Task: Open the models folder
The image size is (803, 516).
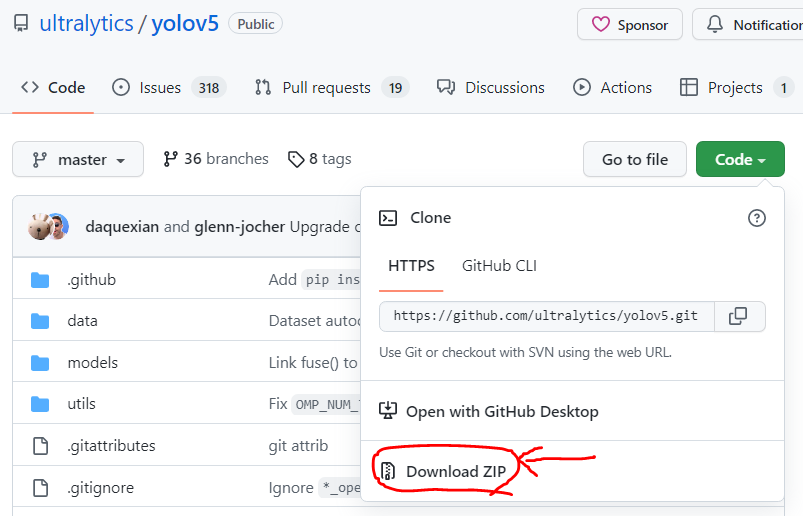Action: tap(93, 362)
